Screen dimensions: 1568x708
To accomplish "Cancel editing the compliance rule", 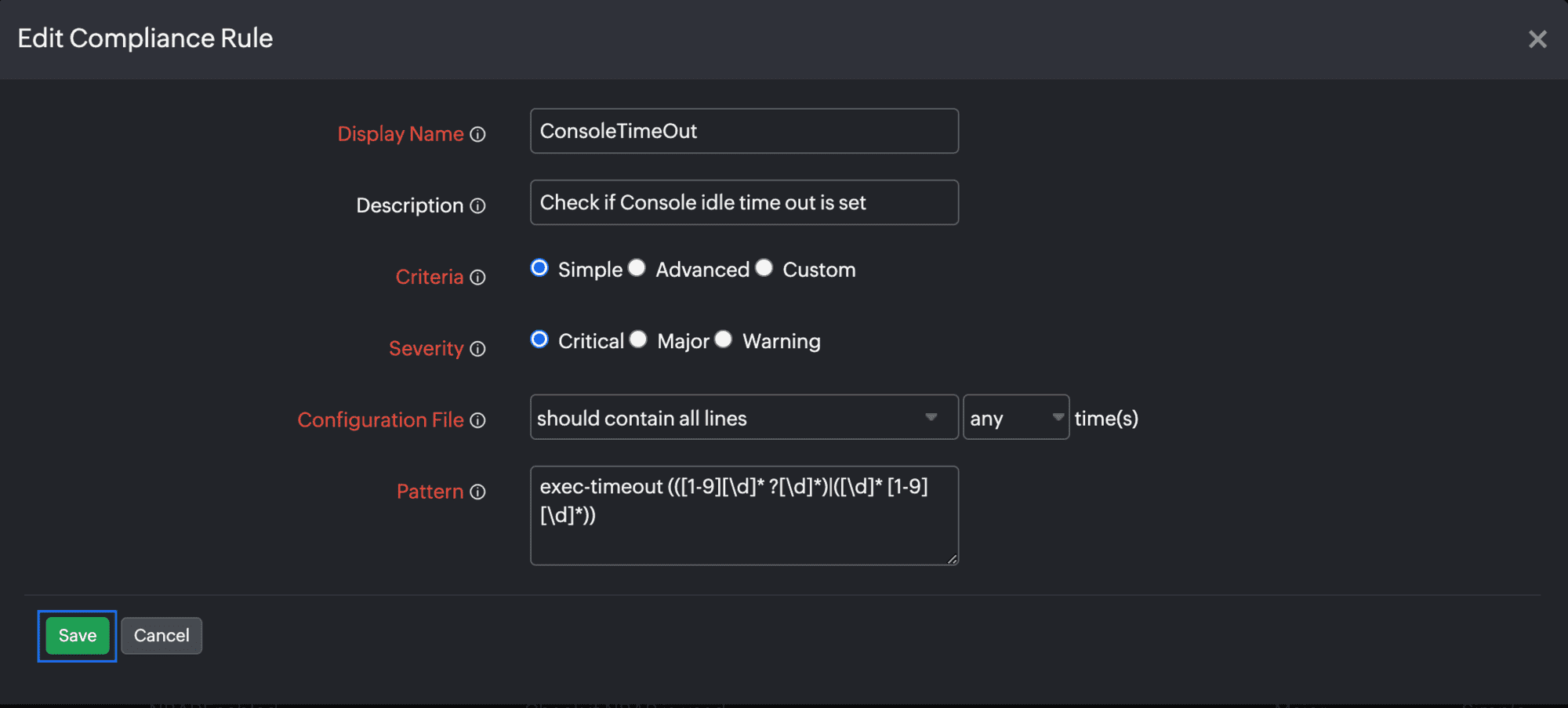I will [162, 636].
